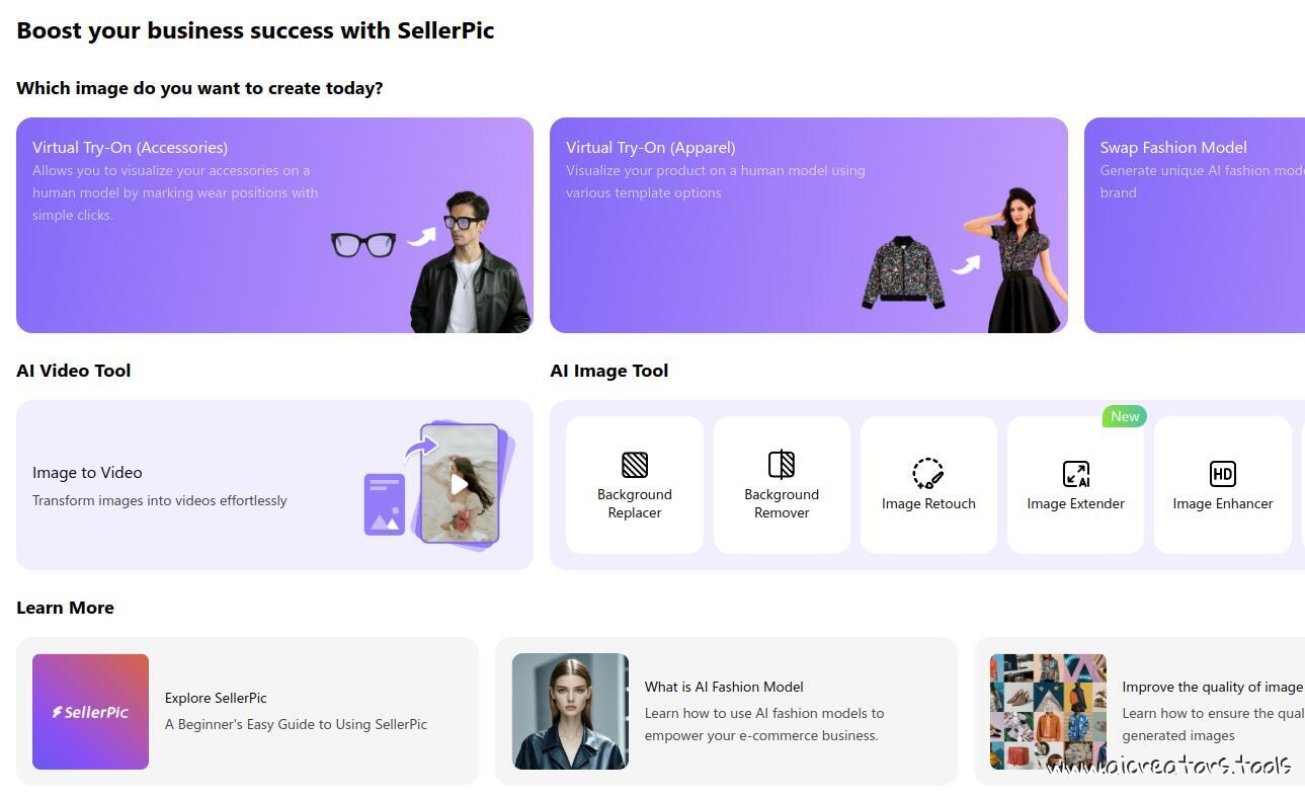
Task: Select the Background Replacer tool
Action: click(634, 483)
